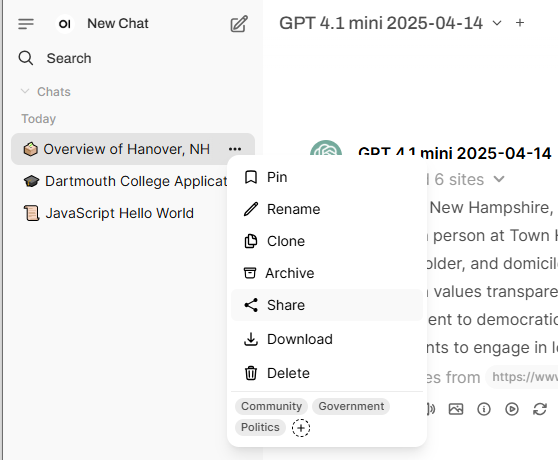The height and width of the screenshot is (460, 558).
Task: Select Download from the chat menu
Action: (327, 339)
